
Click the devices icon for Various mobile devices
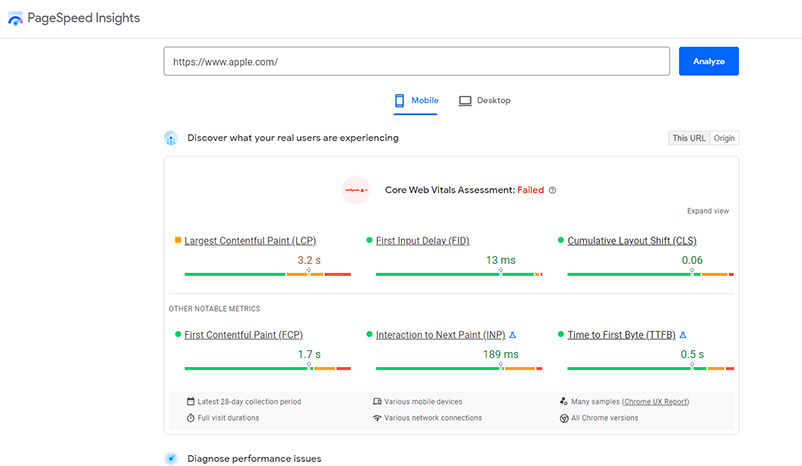pos(377,402)
